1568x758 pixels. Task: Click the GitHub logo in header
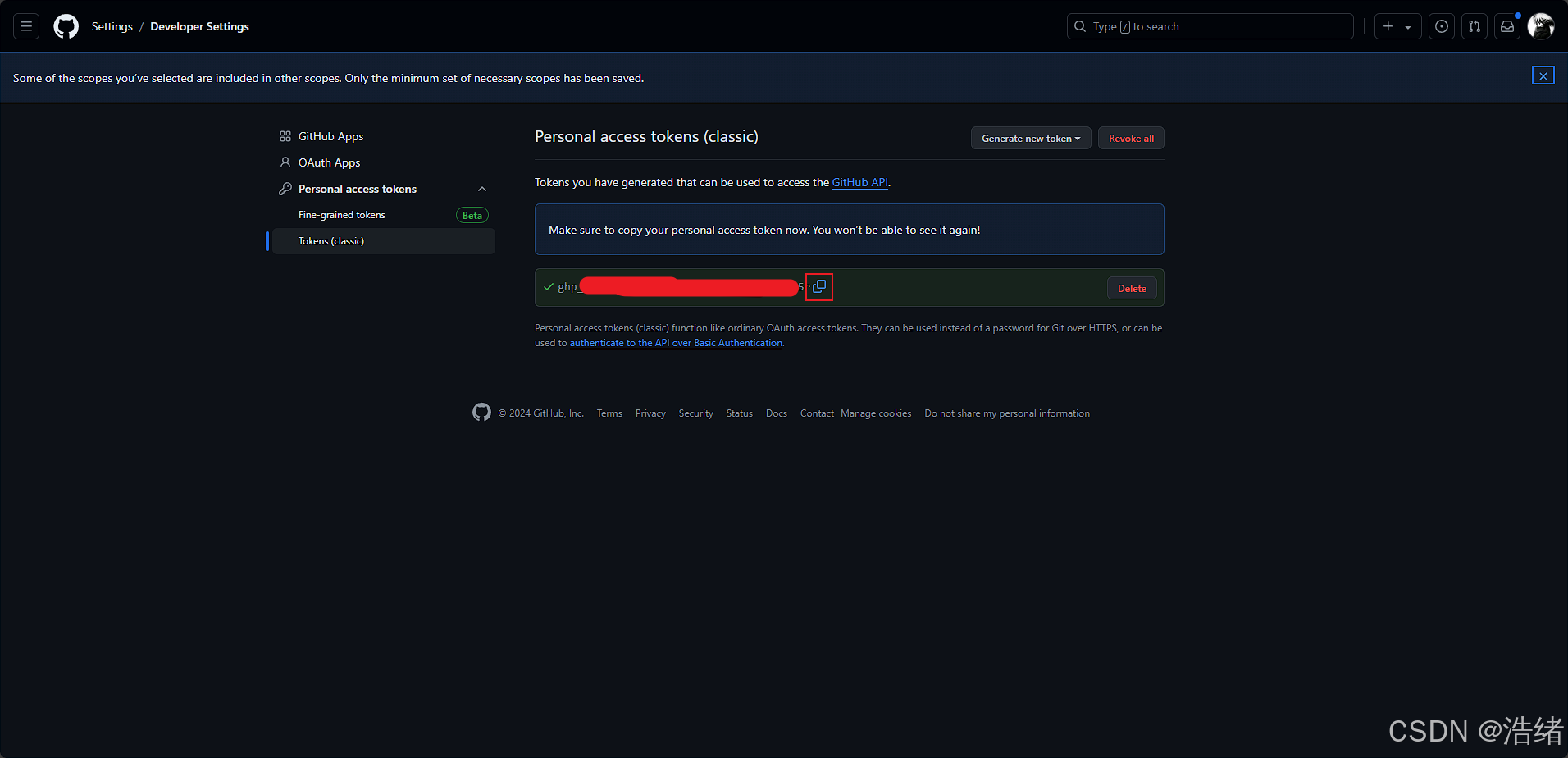coord(66,26)
